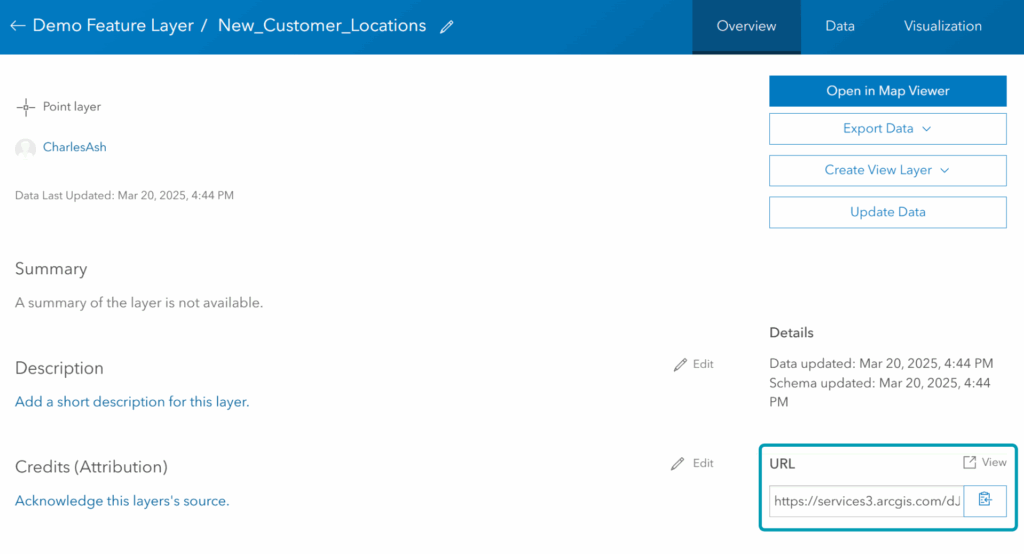
Task: Click the Point layer label
Action: (x=72, y=107)
